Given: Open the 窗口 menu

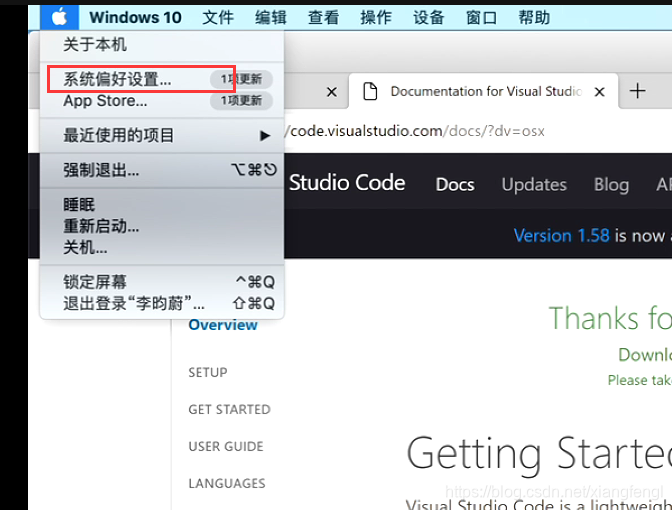Looking at the screenshot, I should click(481, 18).
